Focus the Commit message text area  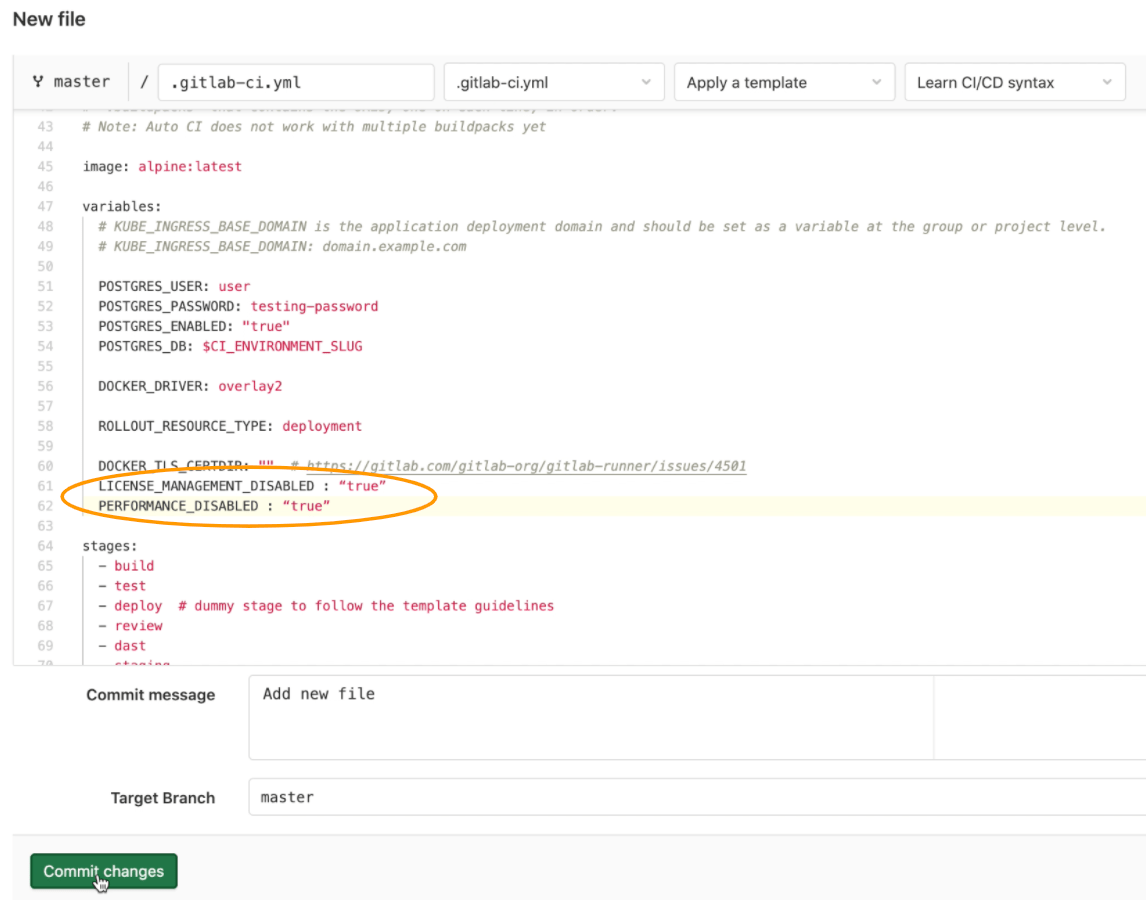[x=590, y=717]
